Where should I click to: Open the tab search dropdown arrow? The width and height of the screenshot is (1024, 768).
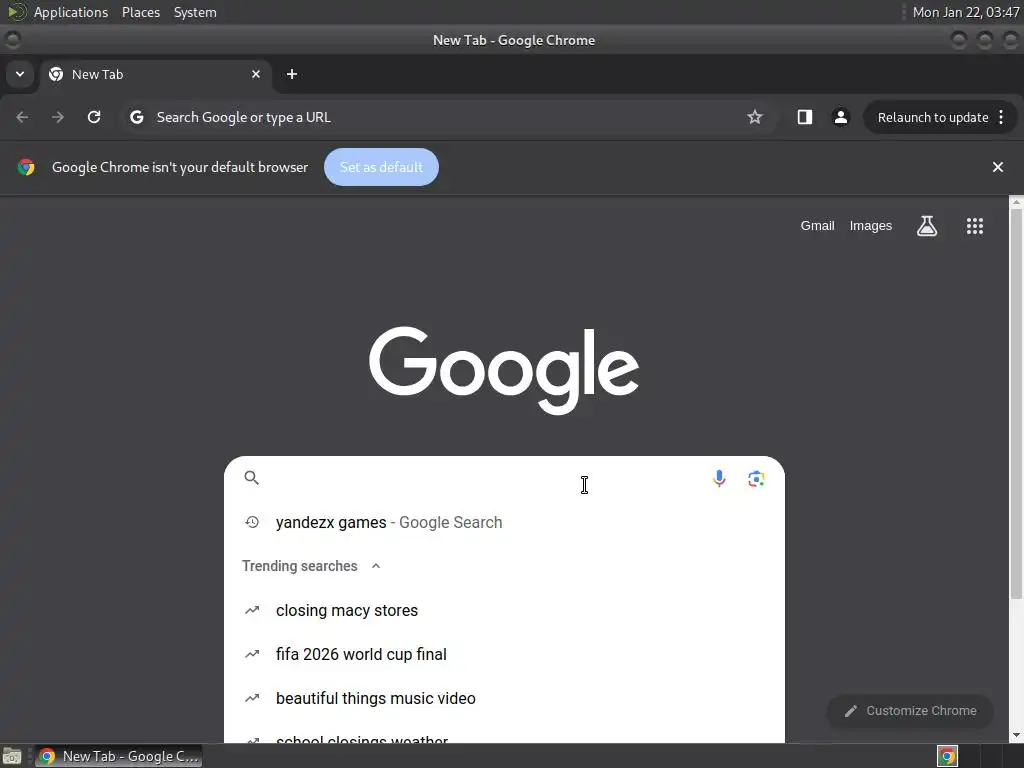tap(20, 74)
